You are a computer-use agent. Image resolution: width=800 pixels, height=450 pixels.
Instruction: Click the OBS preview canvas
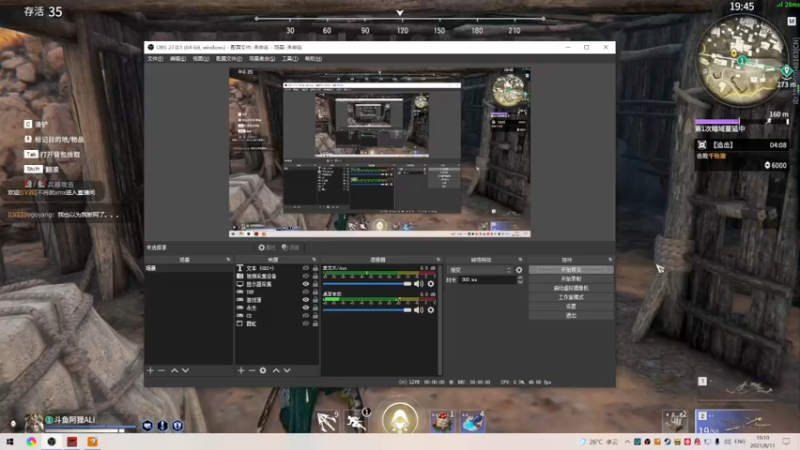pyautogui.click(x=380, y=152)
